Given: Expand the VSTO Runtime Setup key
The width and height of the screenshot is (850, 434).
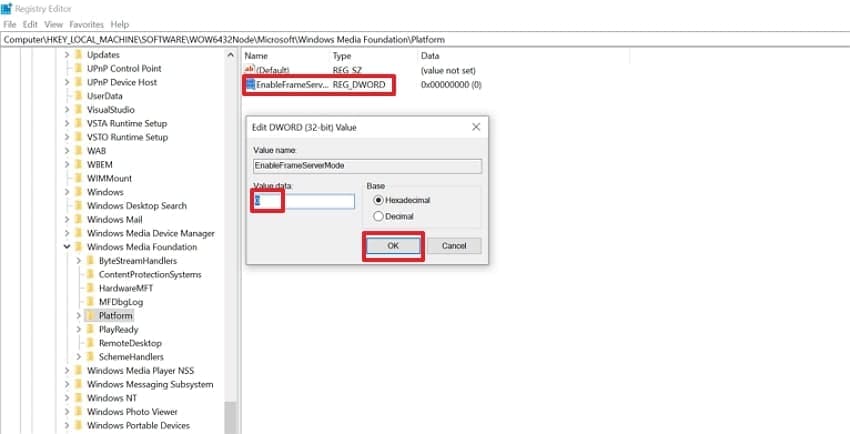Looking at the screenshot, I should (67, 137).
